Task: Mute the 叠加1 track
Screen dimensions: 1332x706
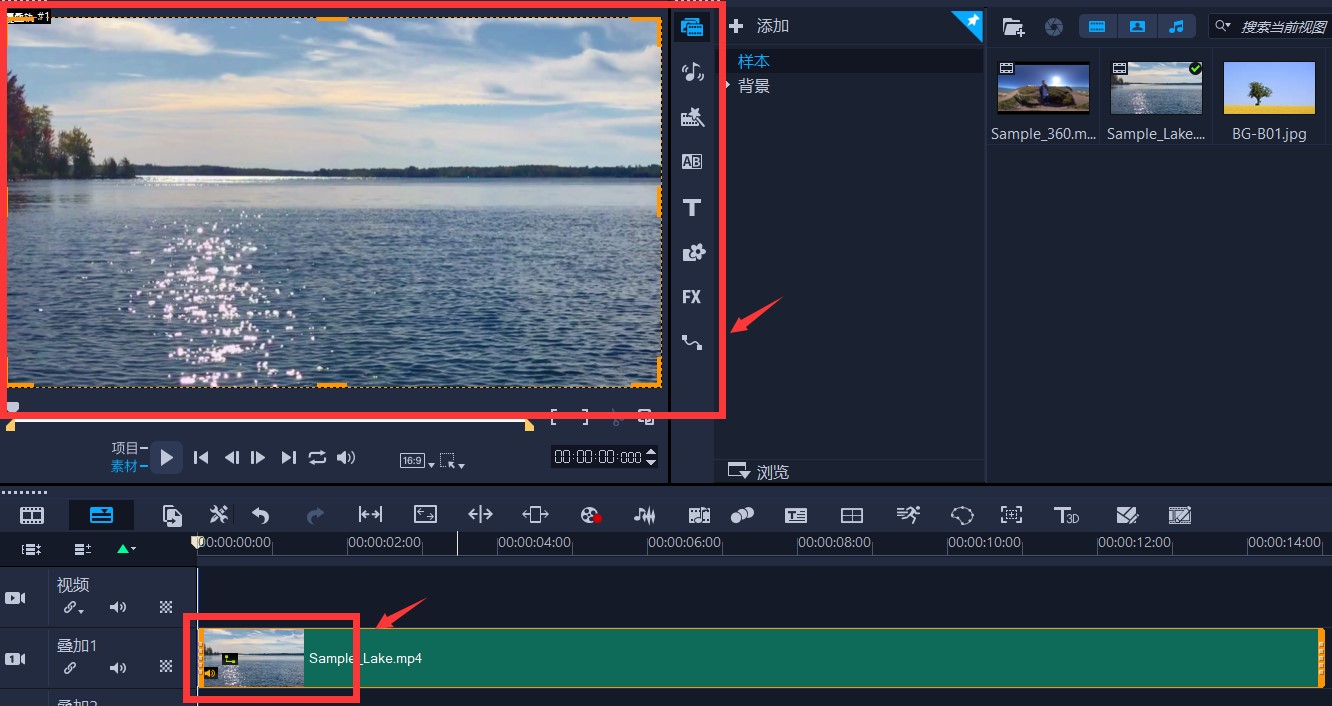Action: pyautogui.click(x=118, y=667)
